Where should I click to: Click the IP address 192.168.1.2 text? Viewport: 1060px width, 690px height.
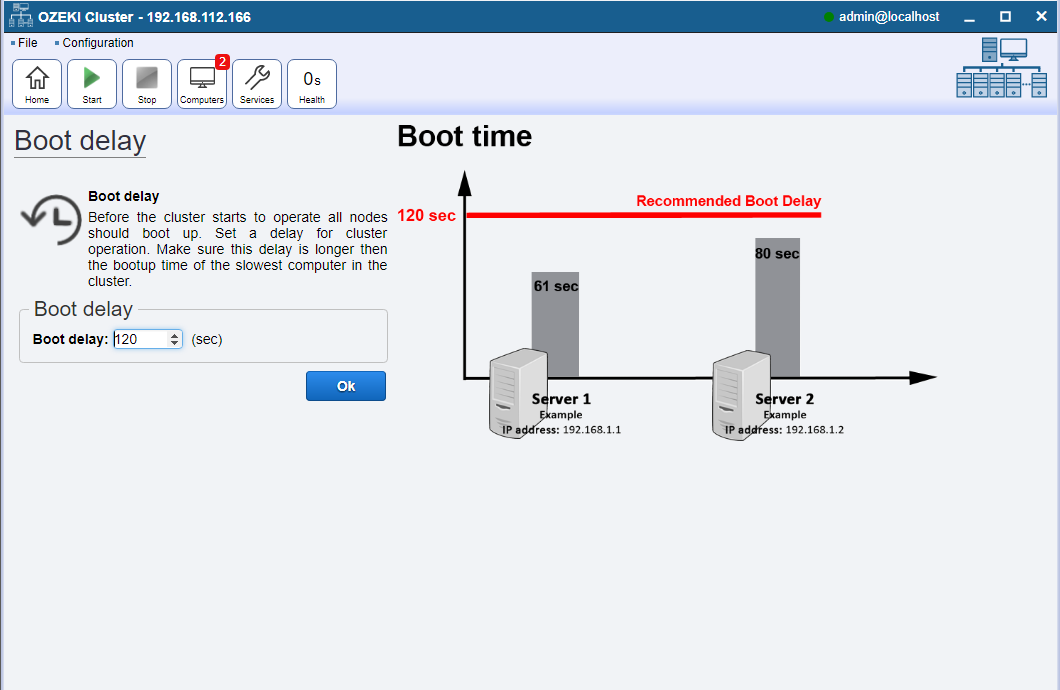(x=784, y=430)
